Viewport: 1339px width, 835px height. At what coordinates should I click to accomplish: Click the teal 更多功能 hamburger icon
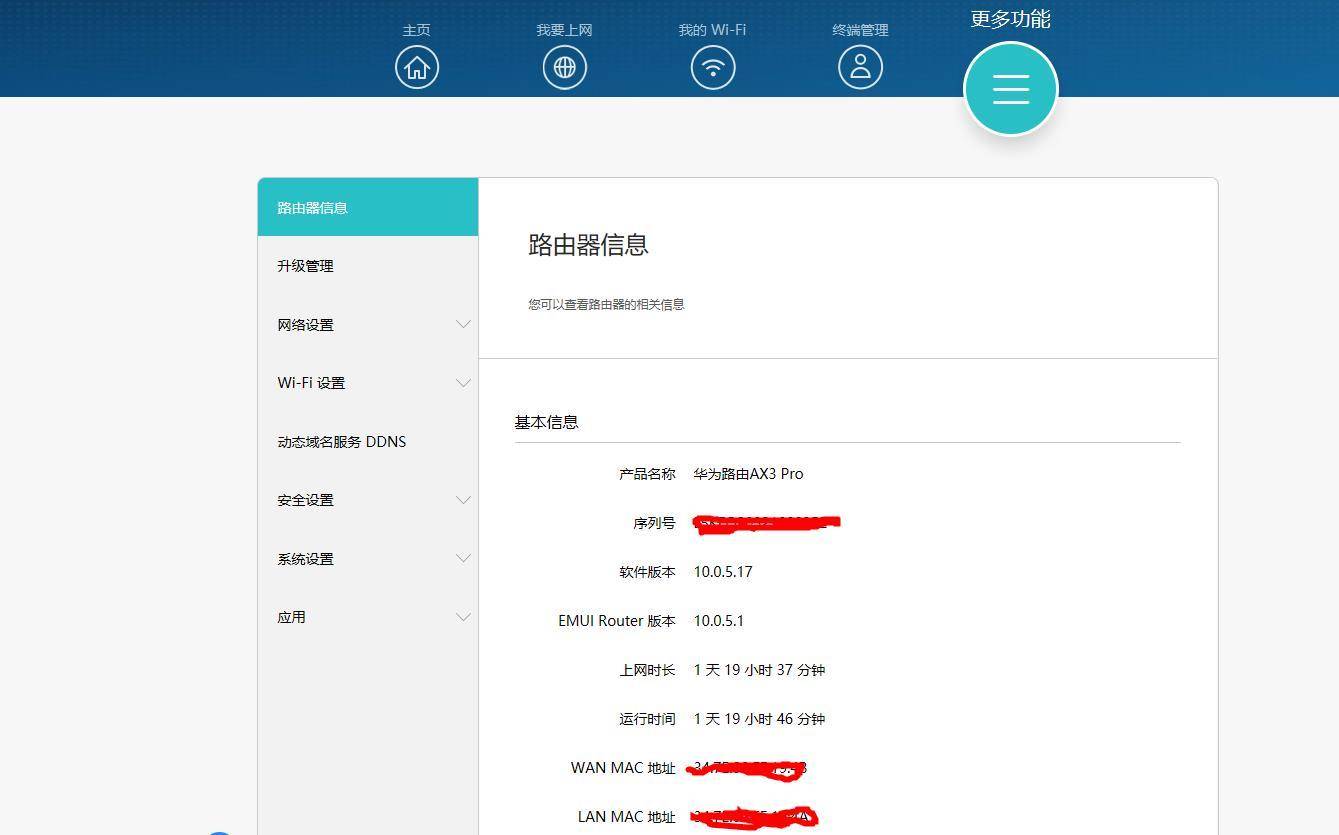[1010, 88]
